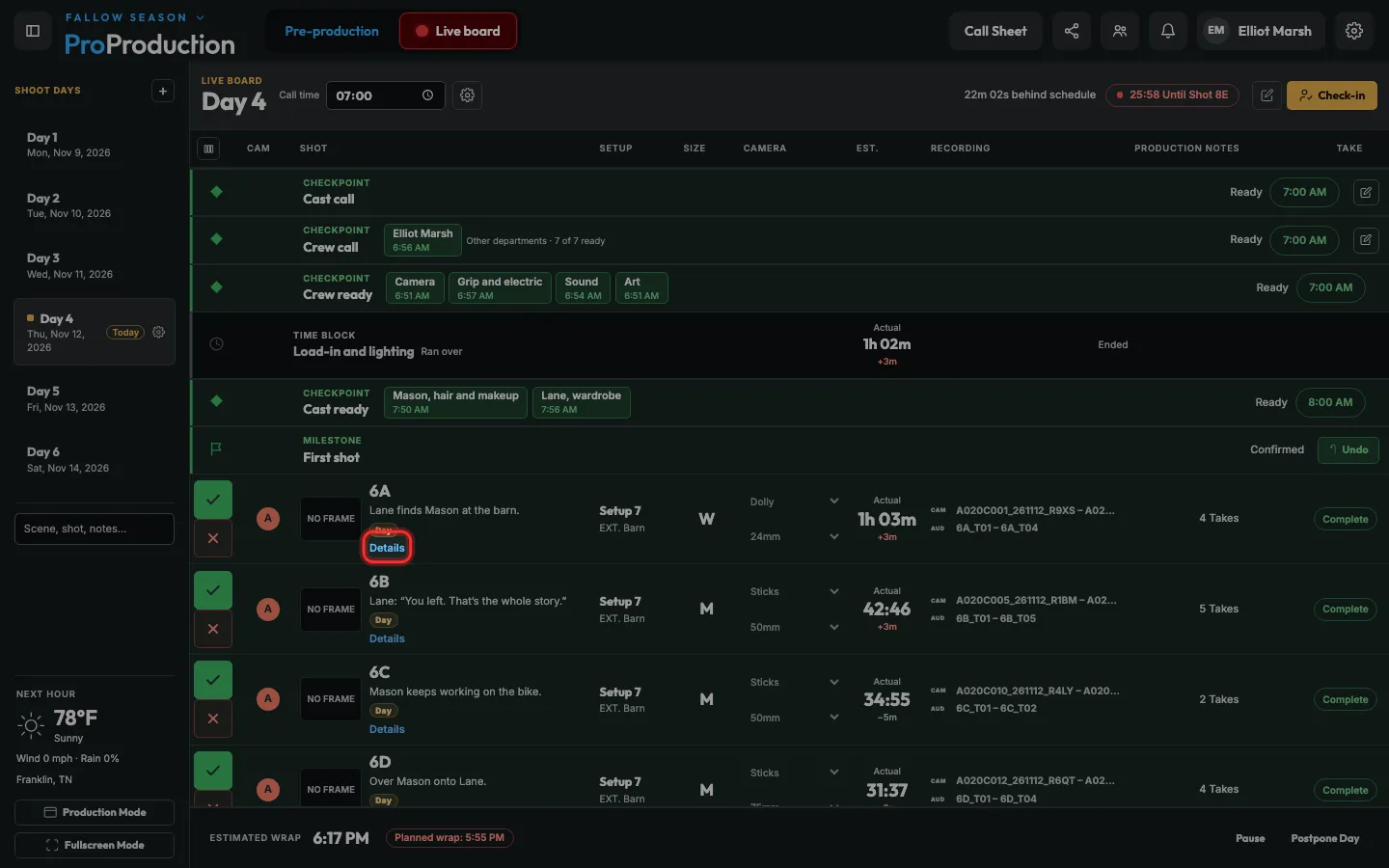The image size is (1389, 868).
Task: Select Day 1 in shoot days
Action: tap(95, 145)
